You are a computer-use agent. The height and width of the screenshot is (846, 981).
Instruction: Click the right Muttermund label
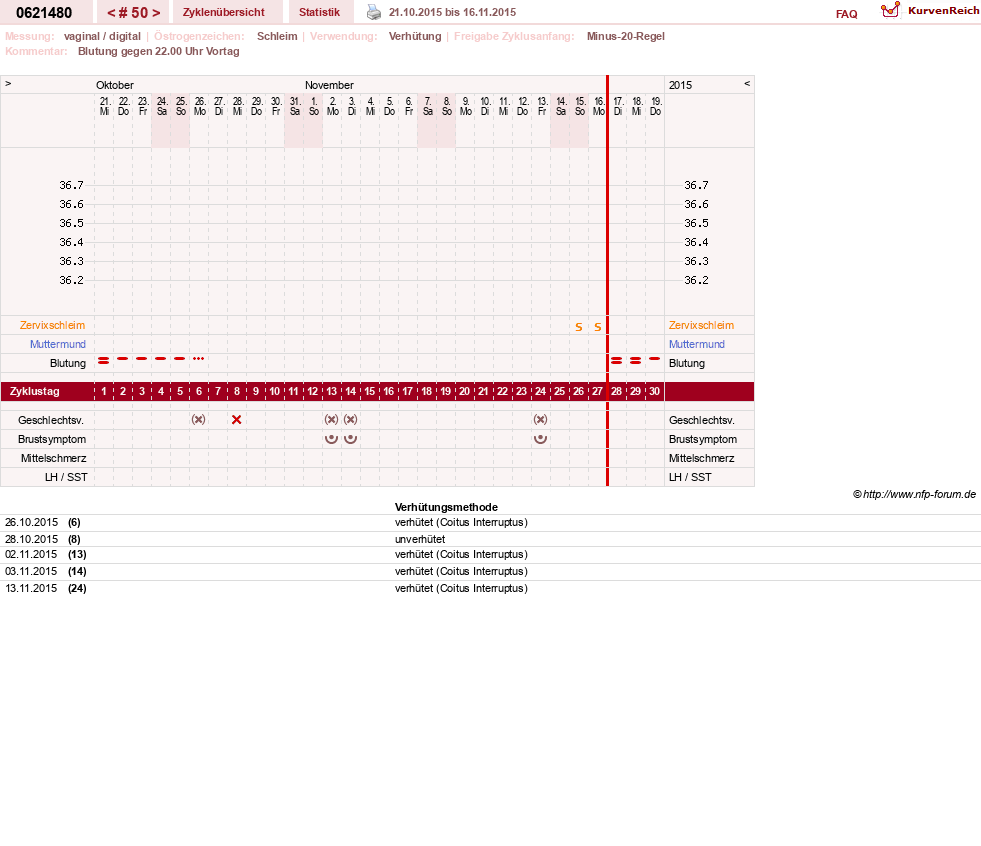click(x=696, y=344)
